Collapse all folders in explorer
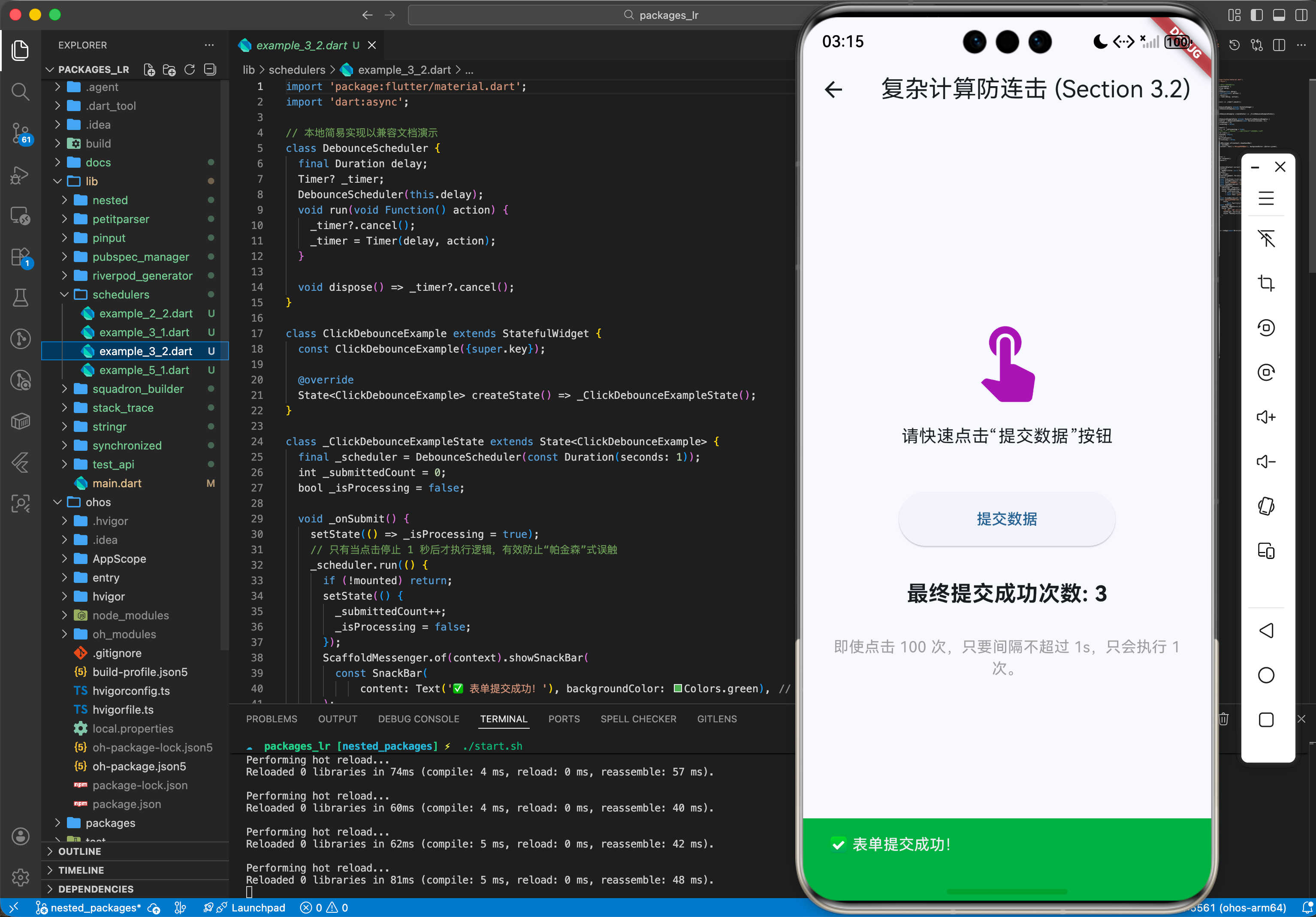Image resolution: width=1316 pixels, height=917 pixels. [x=210, y=69]
